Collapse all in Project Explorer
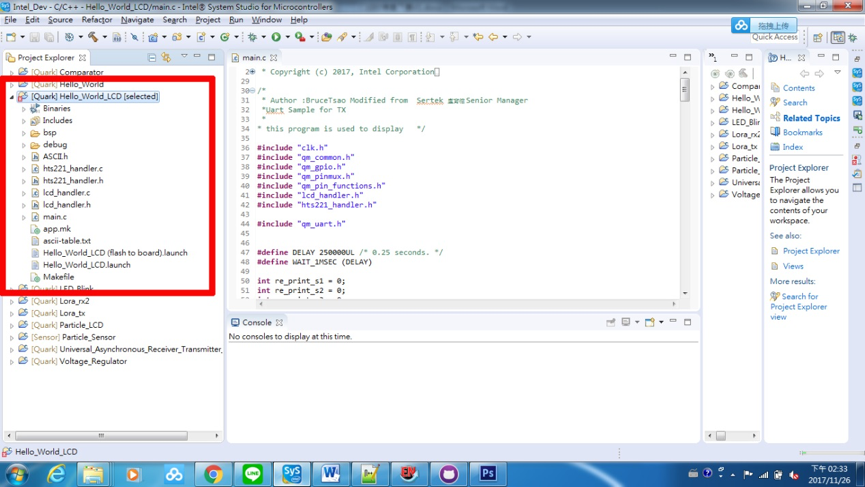 pos(152,57)
